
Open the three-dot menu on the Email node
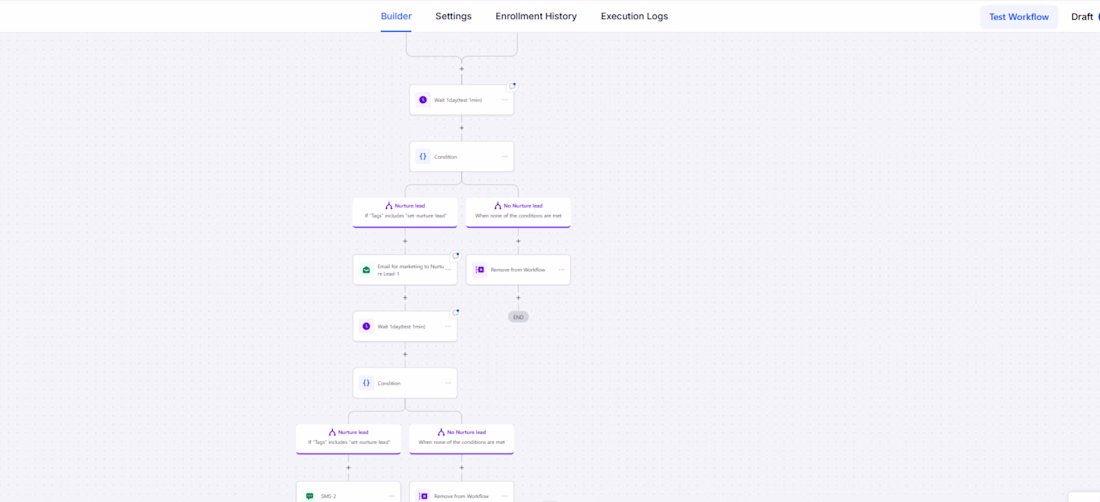click(448, 270)
